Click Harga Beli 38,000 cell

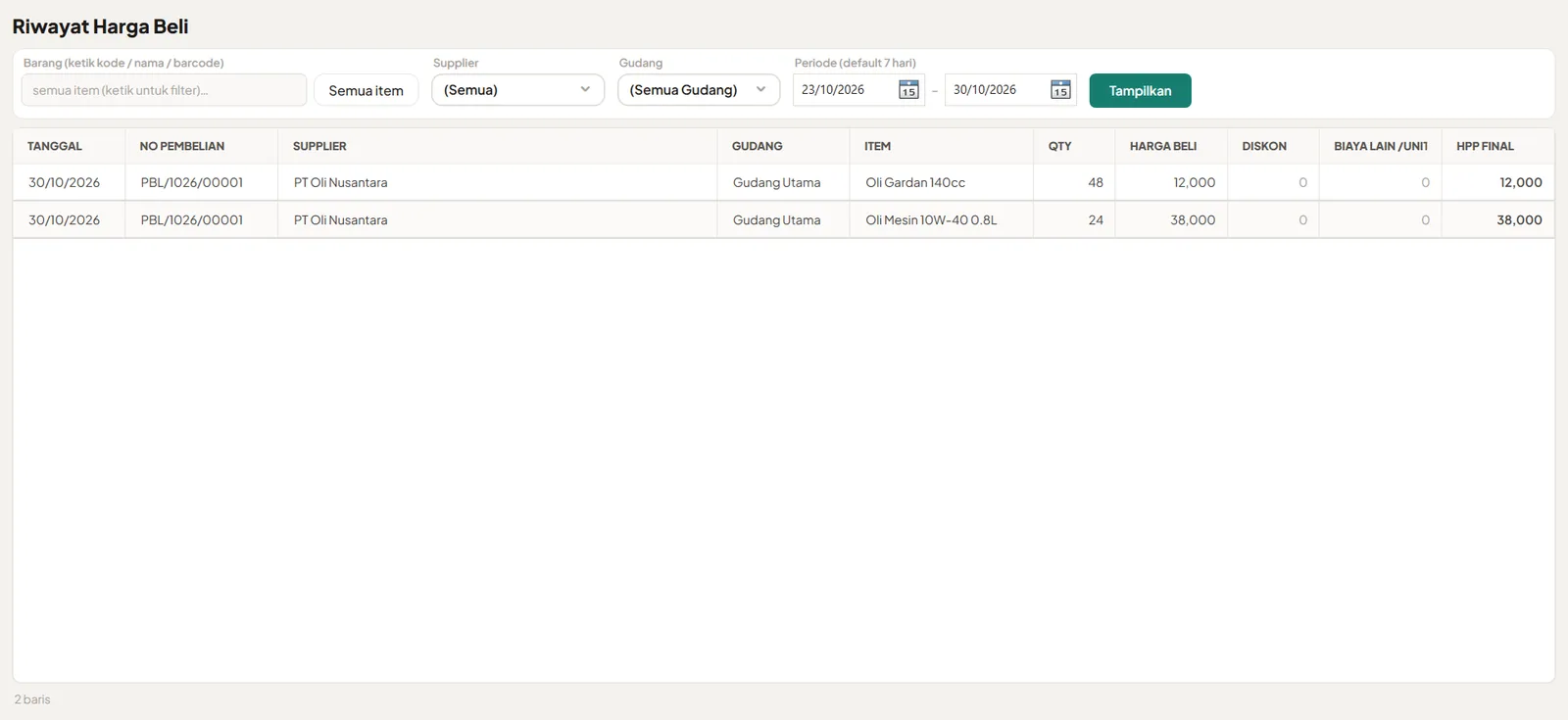(1171, 219)
